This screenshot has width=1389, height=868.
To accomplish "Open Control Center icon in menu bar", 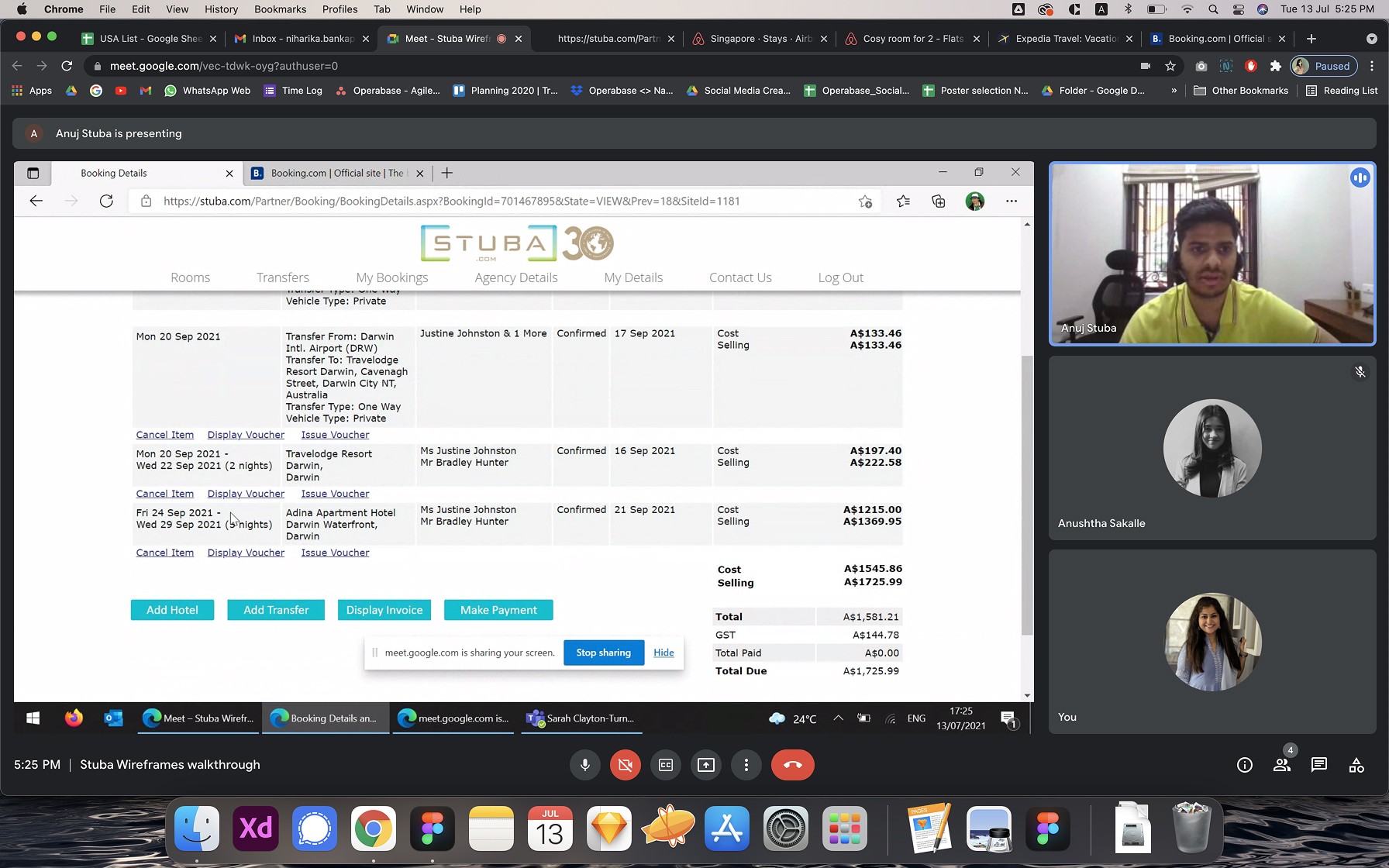I will [x=1238, y=9].
